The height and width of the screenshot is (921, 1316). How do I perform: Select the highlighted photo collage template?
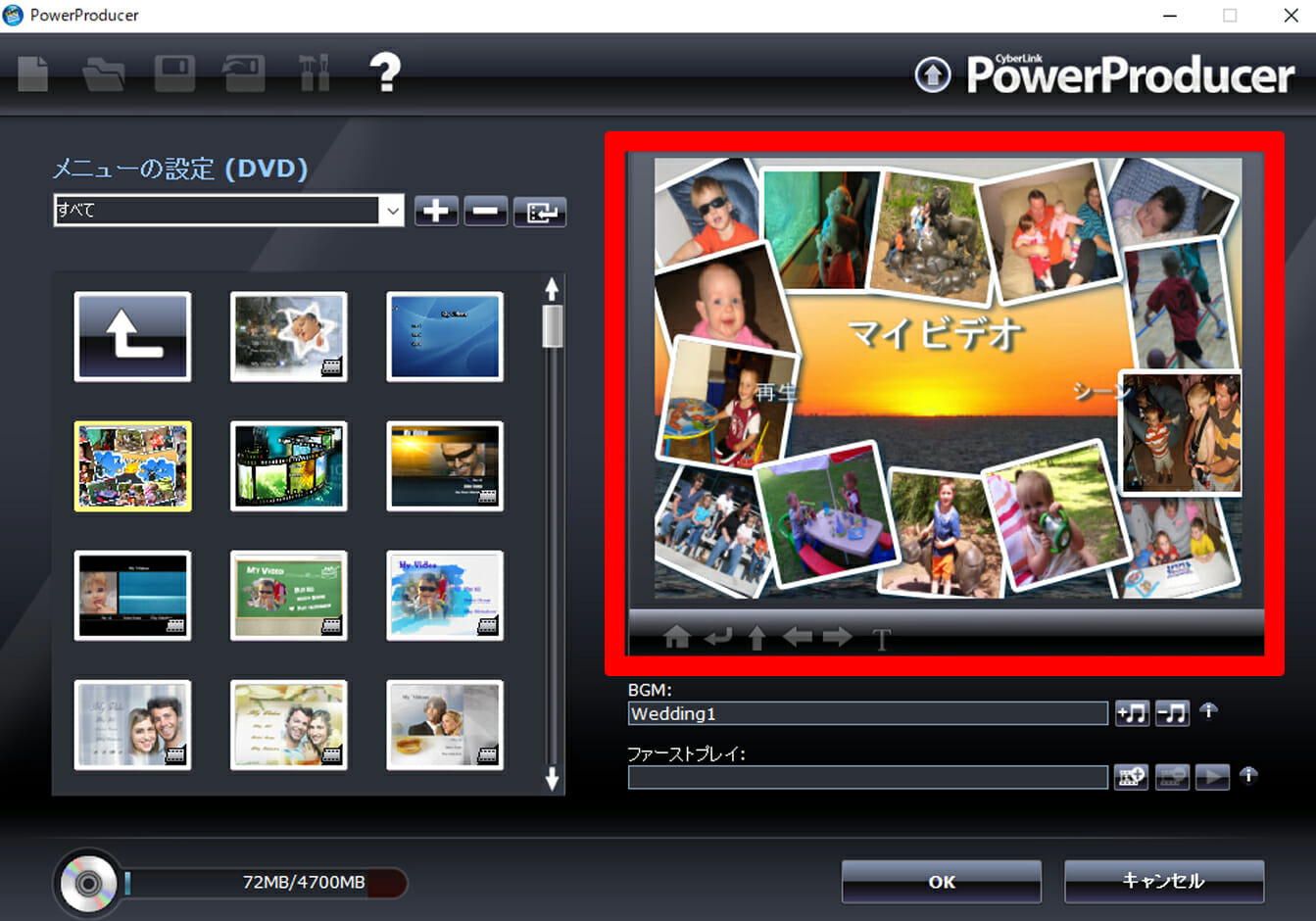pyautogui.click(x=132, y=465)
